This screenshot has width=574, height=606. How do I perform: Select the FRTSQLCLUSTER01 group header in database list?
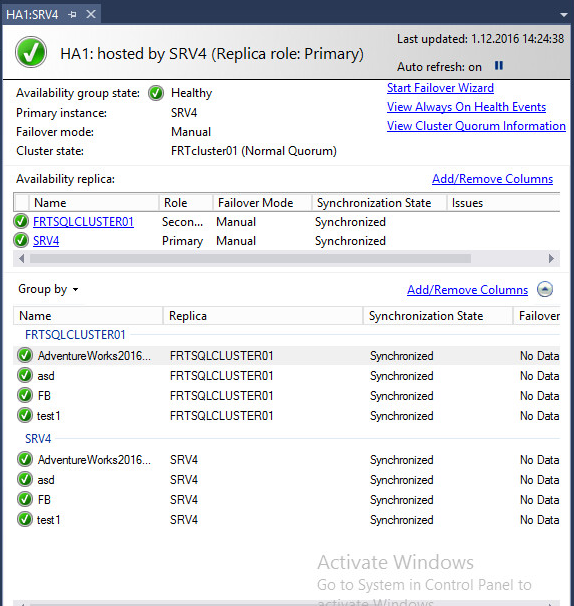75,335
